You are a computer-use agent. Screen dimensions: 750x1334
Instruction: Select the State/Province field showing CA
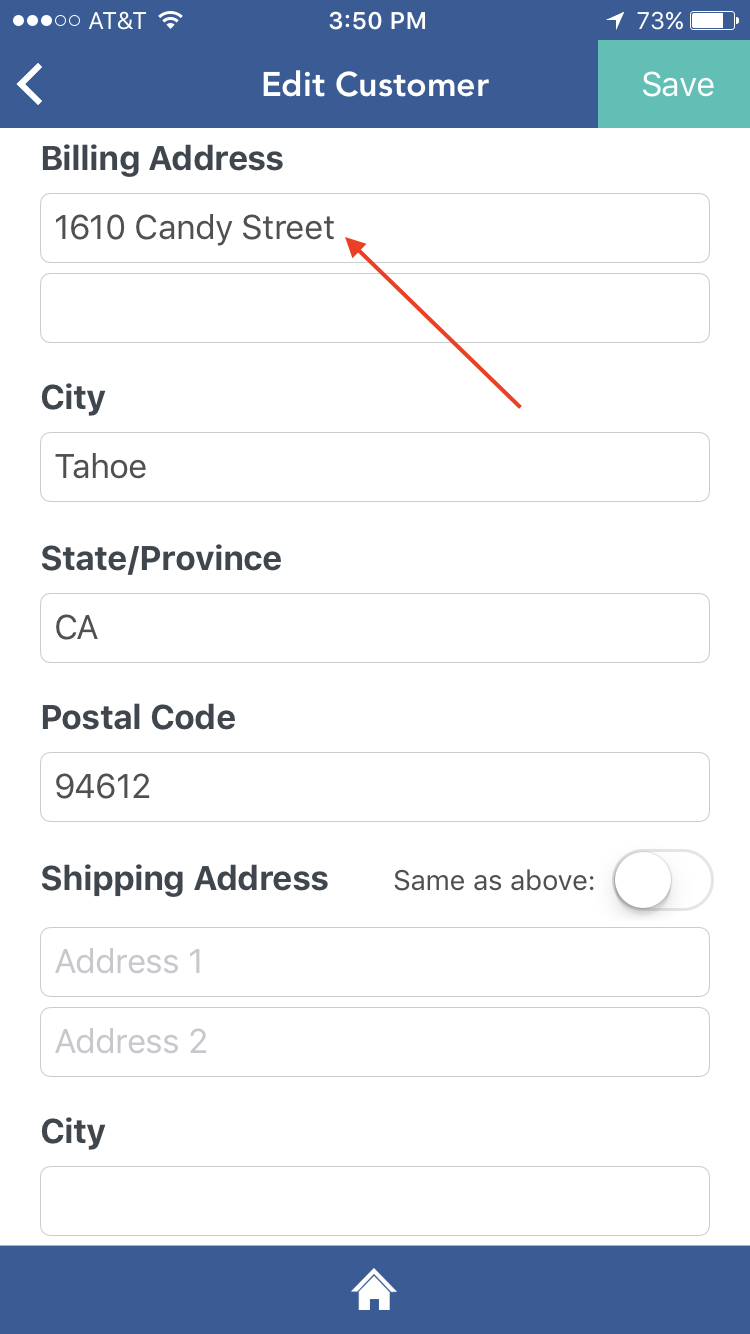click(374, 628)
